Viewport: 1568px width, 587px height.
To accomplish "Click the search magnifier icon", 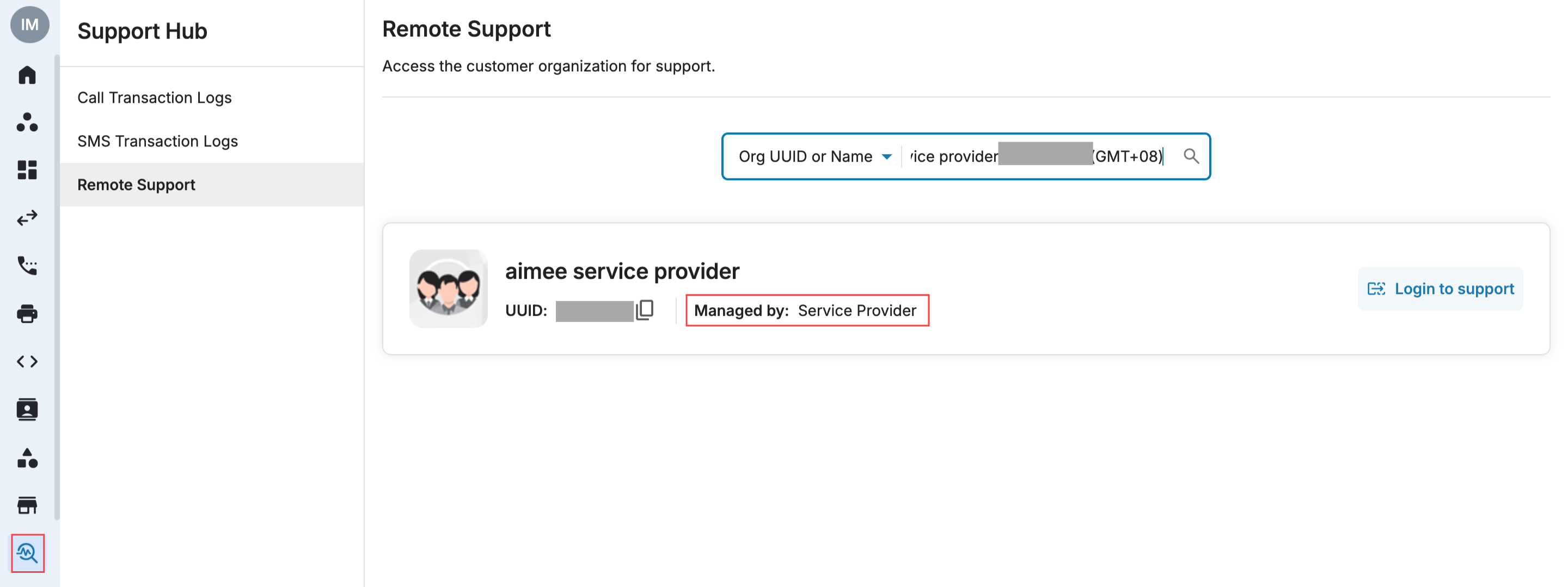I will coord(1191,156).
